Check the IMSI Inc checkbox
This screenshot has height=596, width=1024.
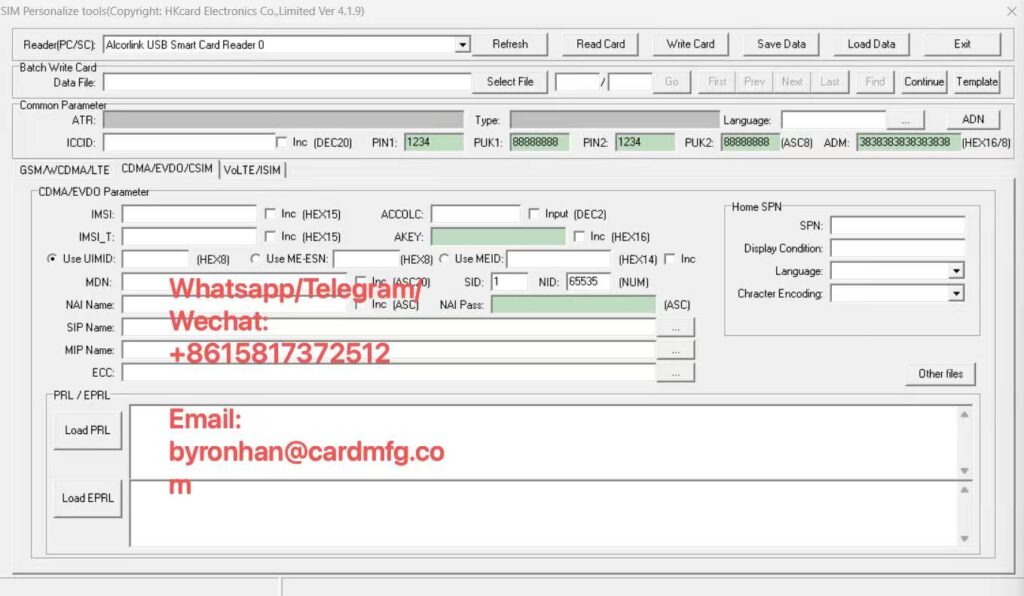pyautogui.click(x=270, y=214)
